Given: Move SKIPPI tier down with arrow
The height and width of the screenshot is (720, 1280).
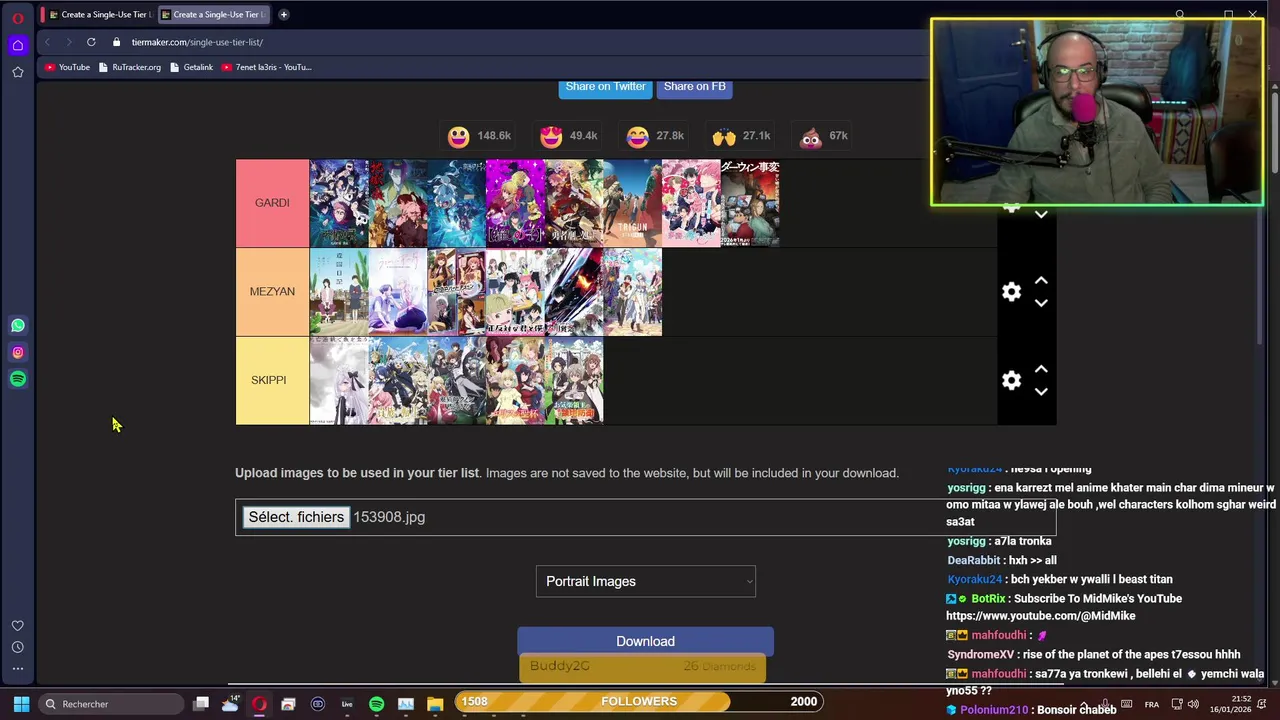Looking at the screenshot, I should (1041, 392).
